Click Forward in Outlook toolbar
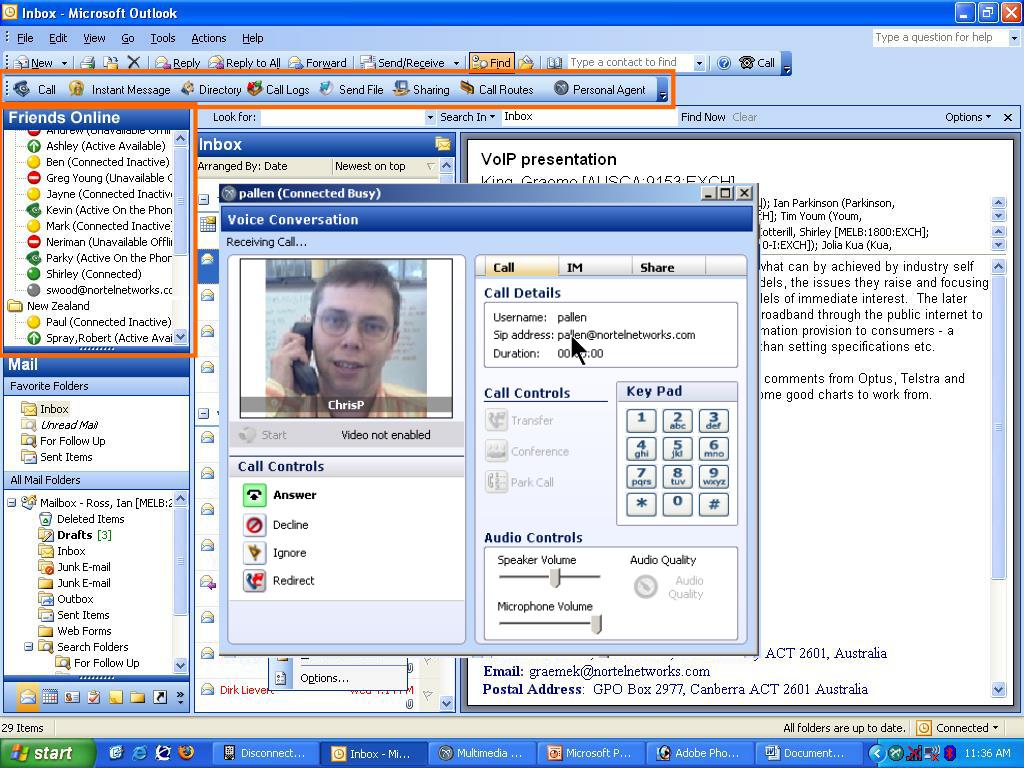Image resolution: width=1024 pixels, height=768 pixels. click(x=318, y=63)
